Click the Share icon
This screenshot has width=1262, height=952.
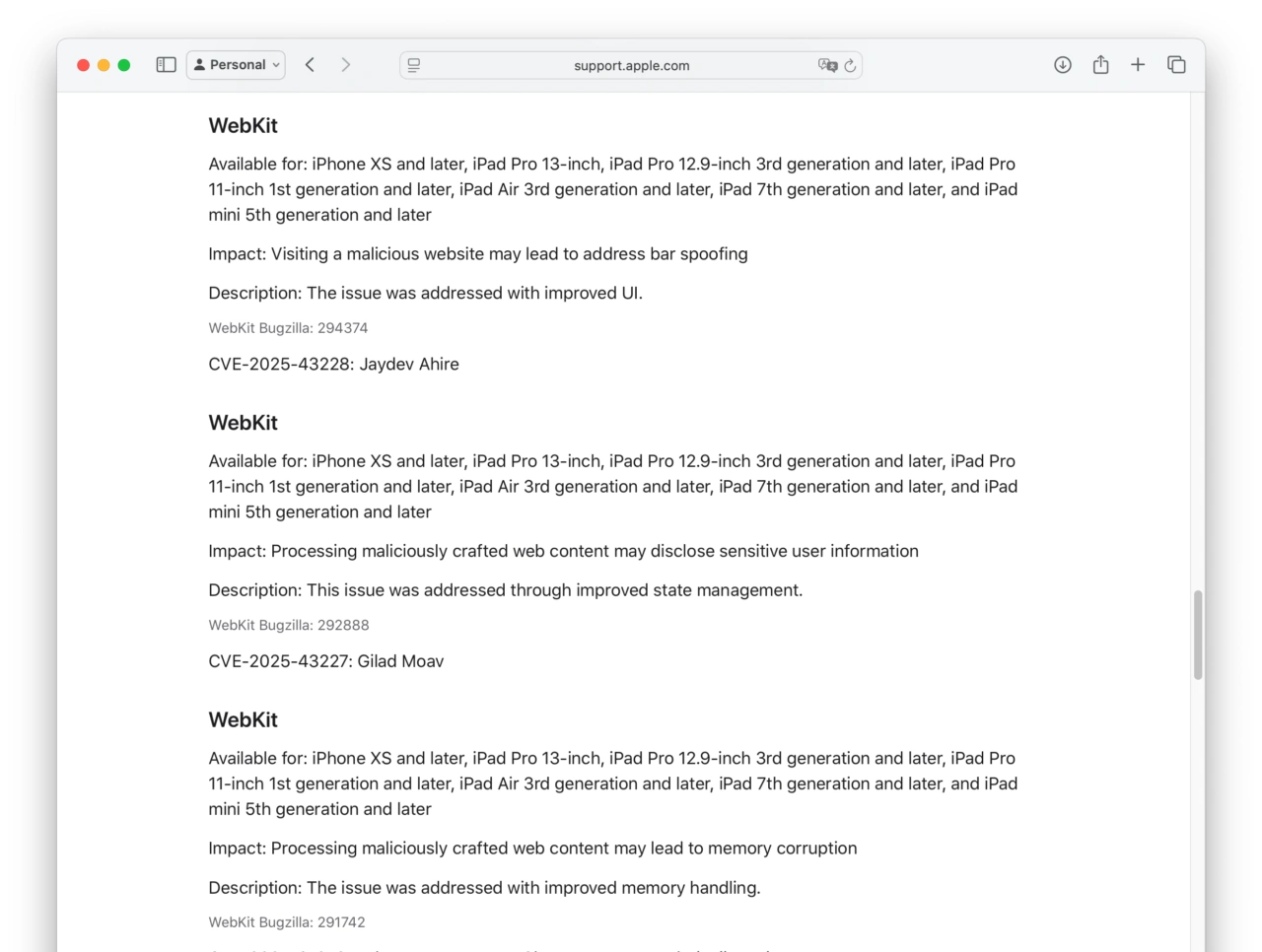click(x=1100, y=64)
